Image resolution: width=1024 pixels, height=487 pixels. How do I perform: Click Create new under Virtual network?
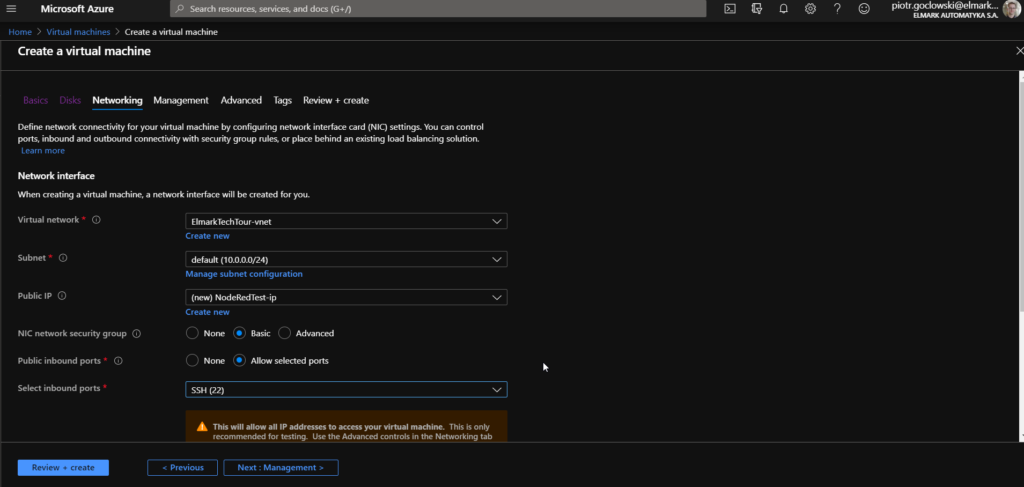click(207, 236)
